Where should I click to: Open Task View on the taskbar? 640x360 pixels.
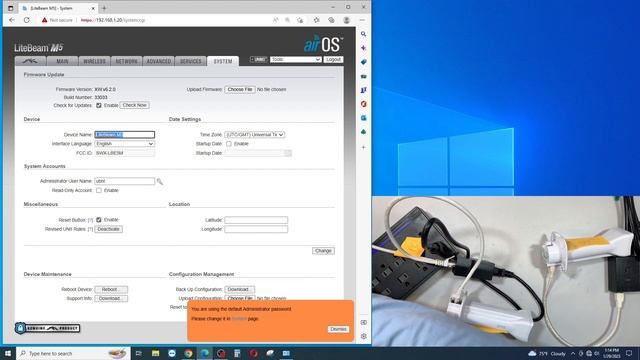tap(138, 353)
